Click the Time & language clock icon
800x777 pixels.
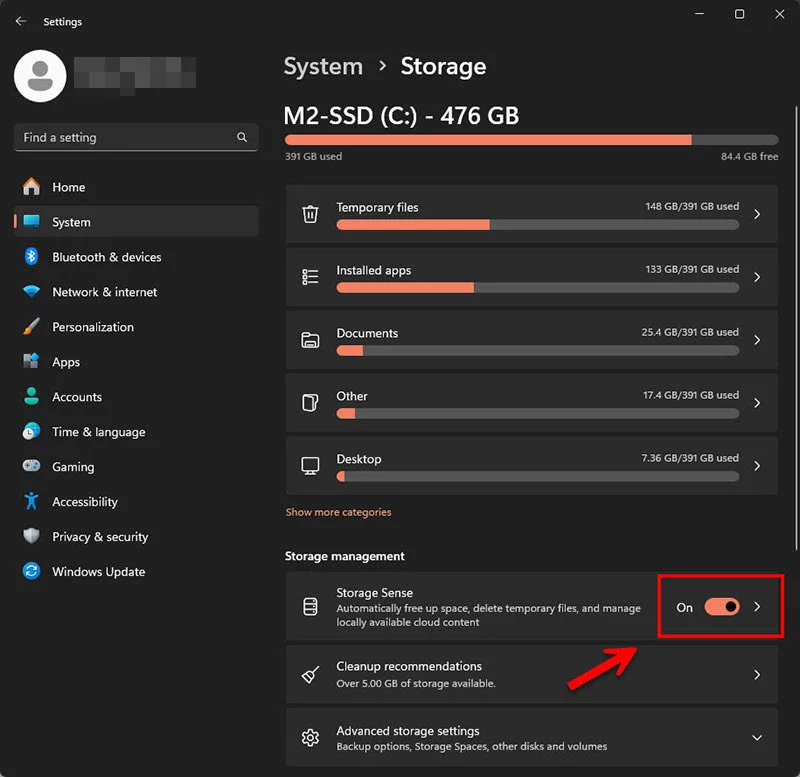point(32,432)
